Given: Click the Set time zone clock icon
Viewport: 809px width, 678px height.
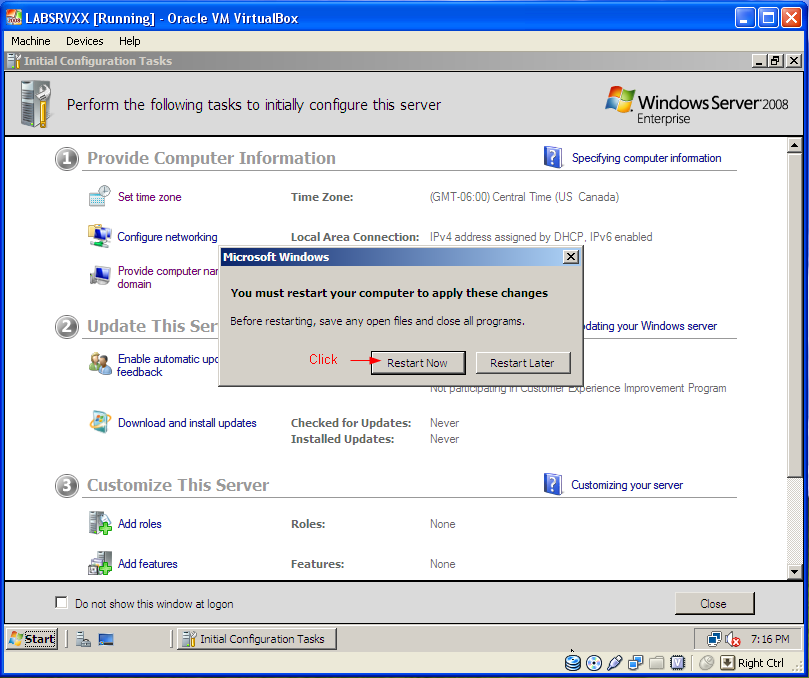Looking at the screenshot, I should click(x=99, y=196).
